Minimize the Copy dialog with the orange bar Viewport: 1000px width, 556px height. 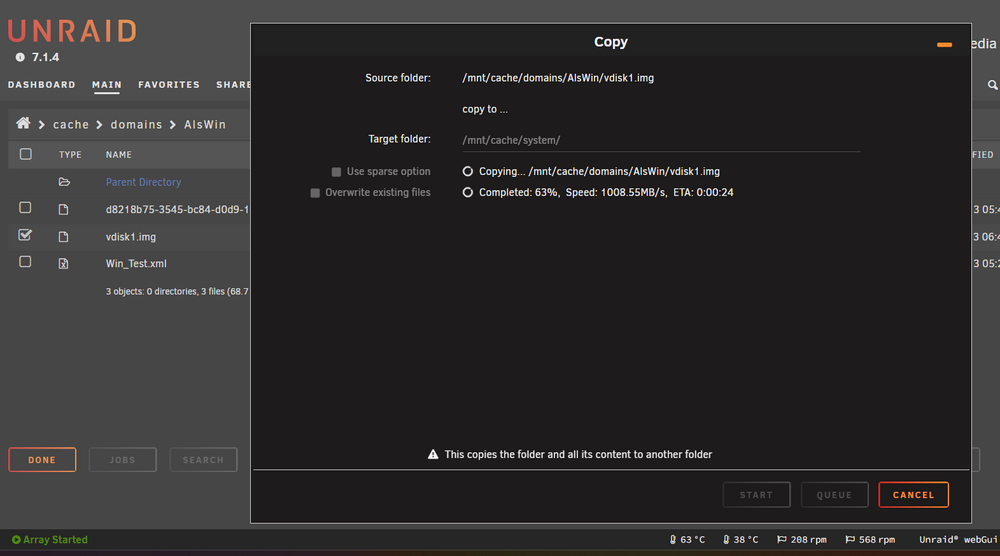(x=945, y=45)
